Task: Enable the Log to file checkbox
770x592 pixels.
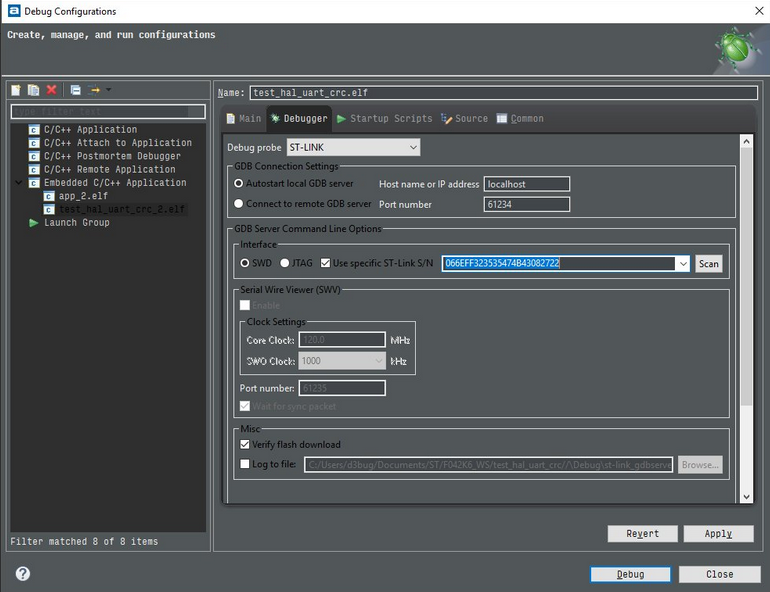Action: [x=245, y=464]
